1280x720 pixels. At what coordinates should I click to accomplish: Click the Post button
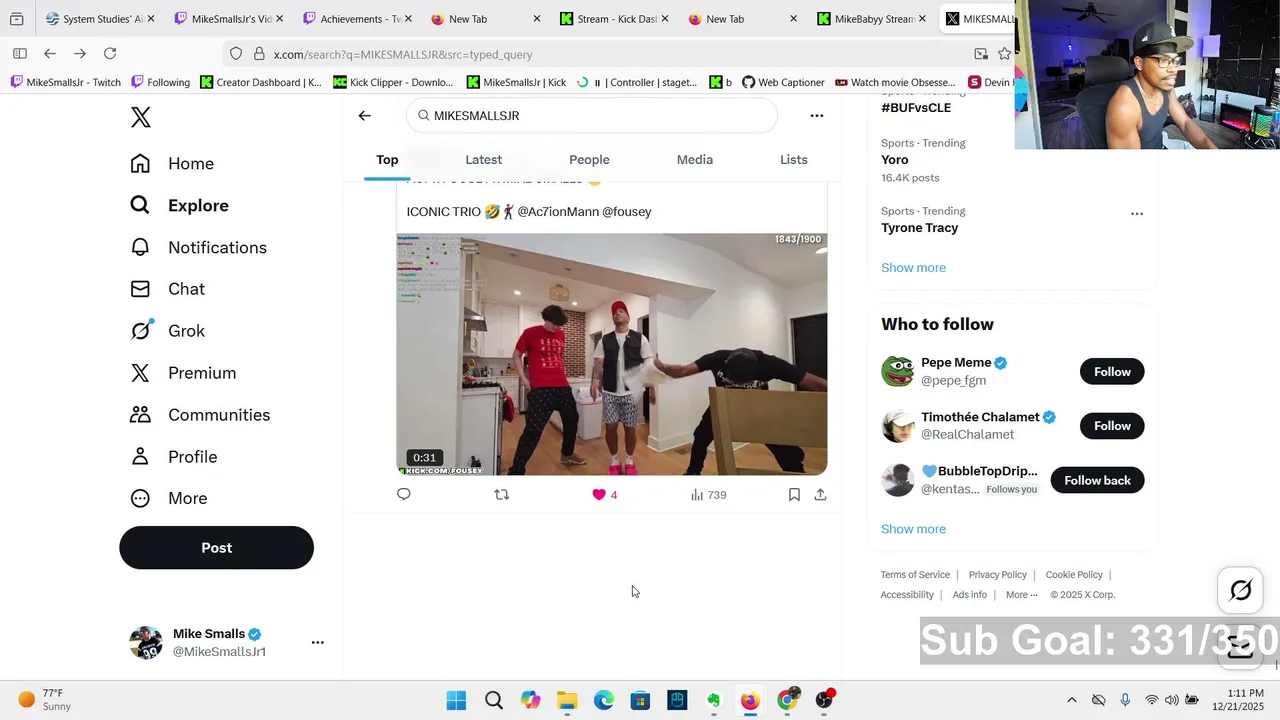pyautogui.click(x=216, y=548)
